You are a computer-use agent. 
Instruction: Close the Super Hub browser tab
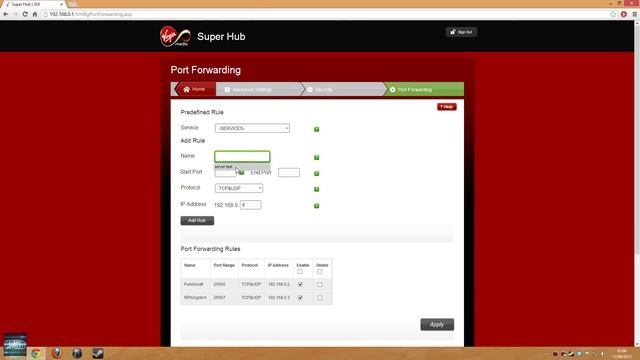coord(62,4)
